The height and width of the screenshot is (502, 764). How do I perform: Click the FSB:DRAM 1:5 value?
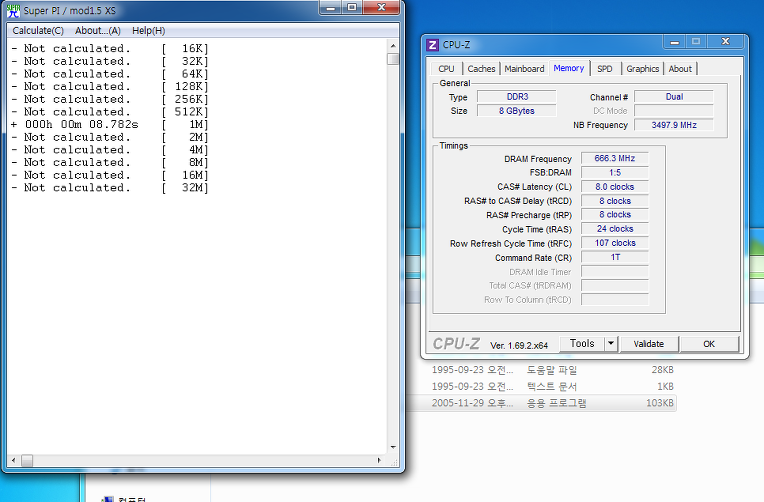point(615,173)
